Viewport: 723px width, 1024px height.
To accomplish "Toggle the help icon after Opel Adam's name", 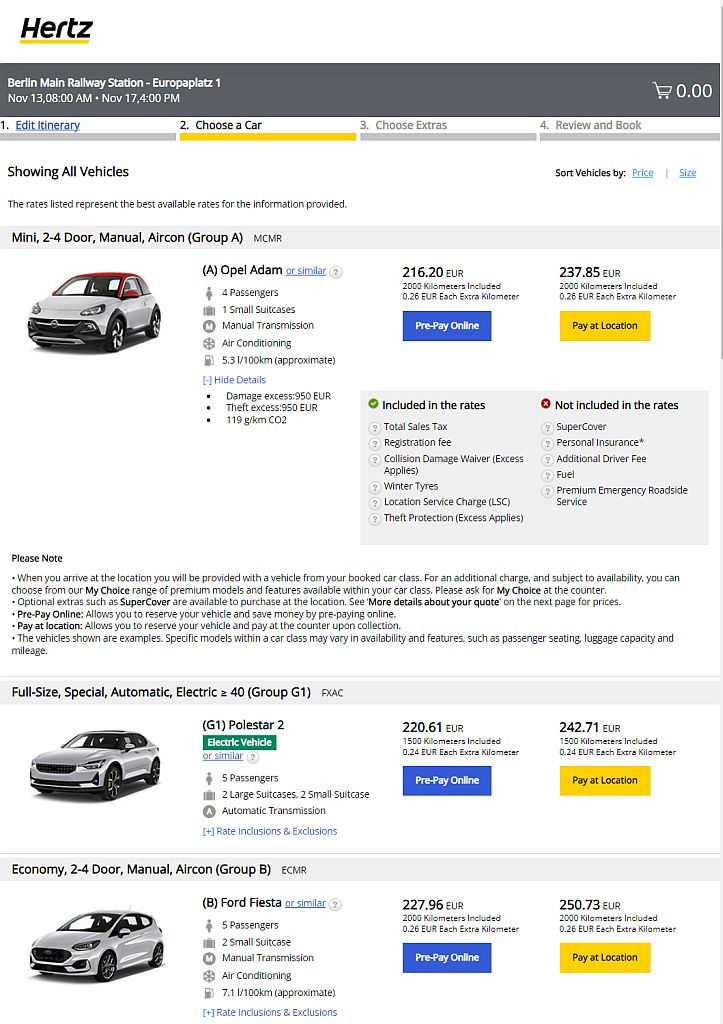I will [x=335, y=271].
